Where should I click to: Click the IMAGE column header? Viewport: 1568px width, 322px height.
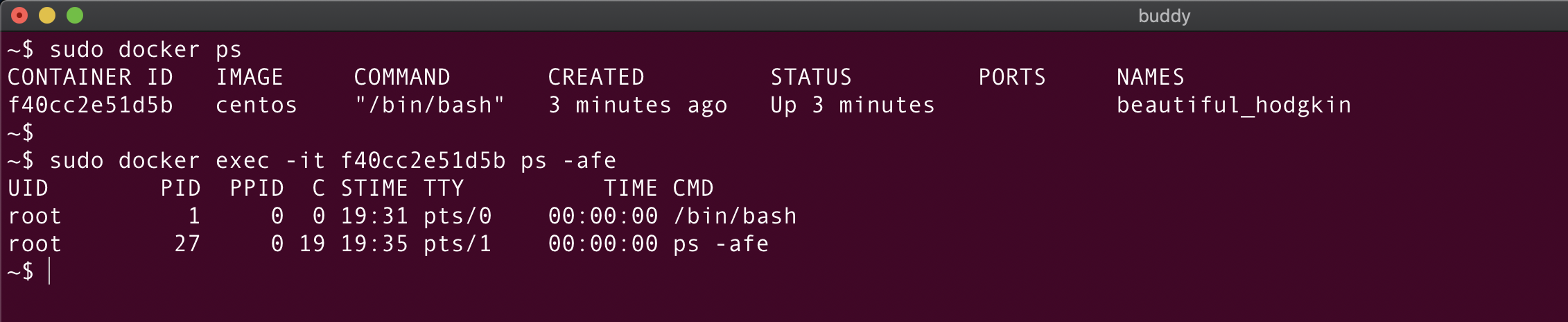tap(250, 77)
